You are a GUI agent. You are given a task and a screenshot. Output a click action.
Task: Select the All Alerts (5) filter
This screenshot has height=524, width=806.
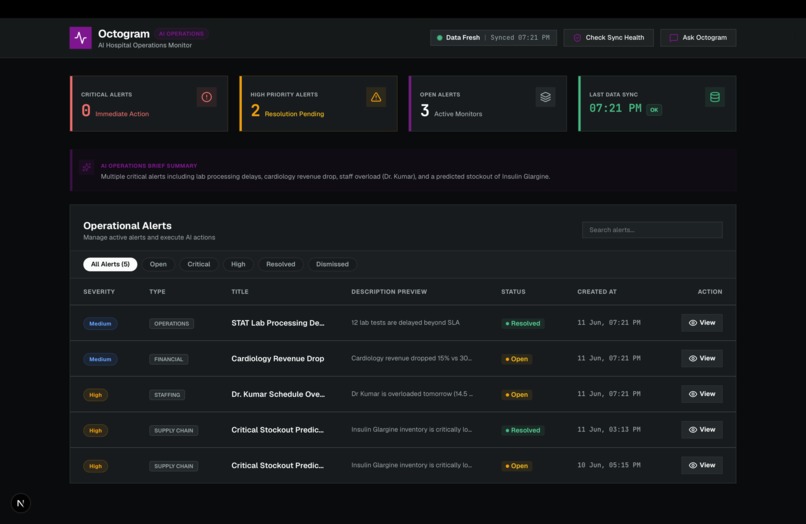point(110,264)
